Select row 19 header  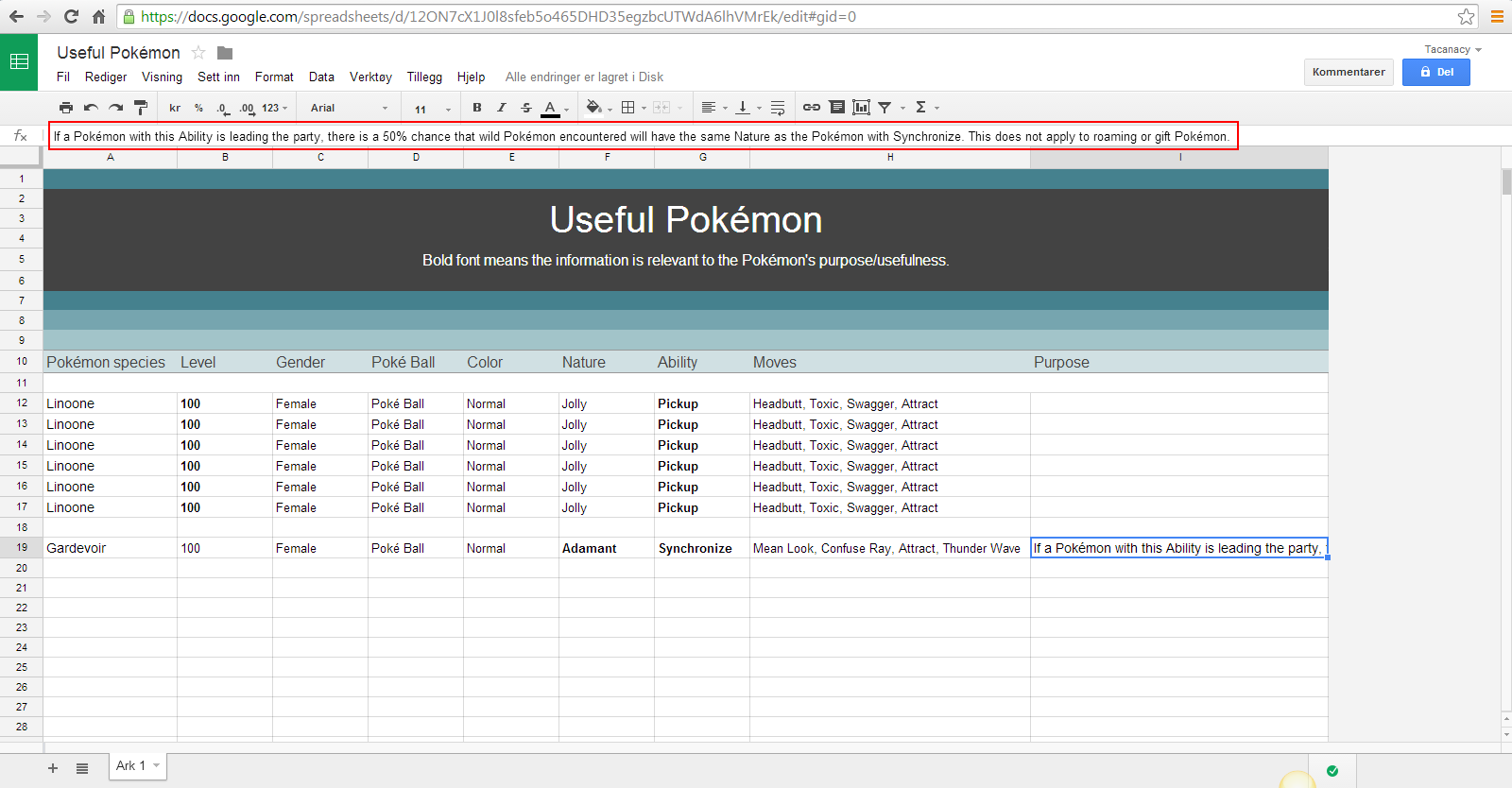click(x=22, y=547)
